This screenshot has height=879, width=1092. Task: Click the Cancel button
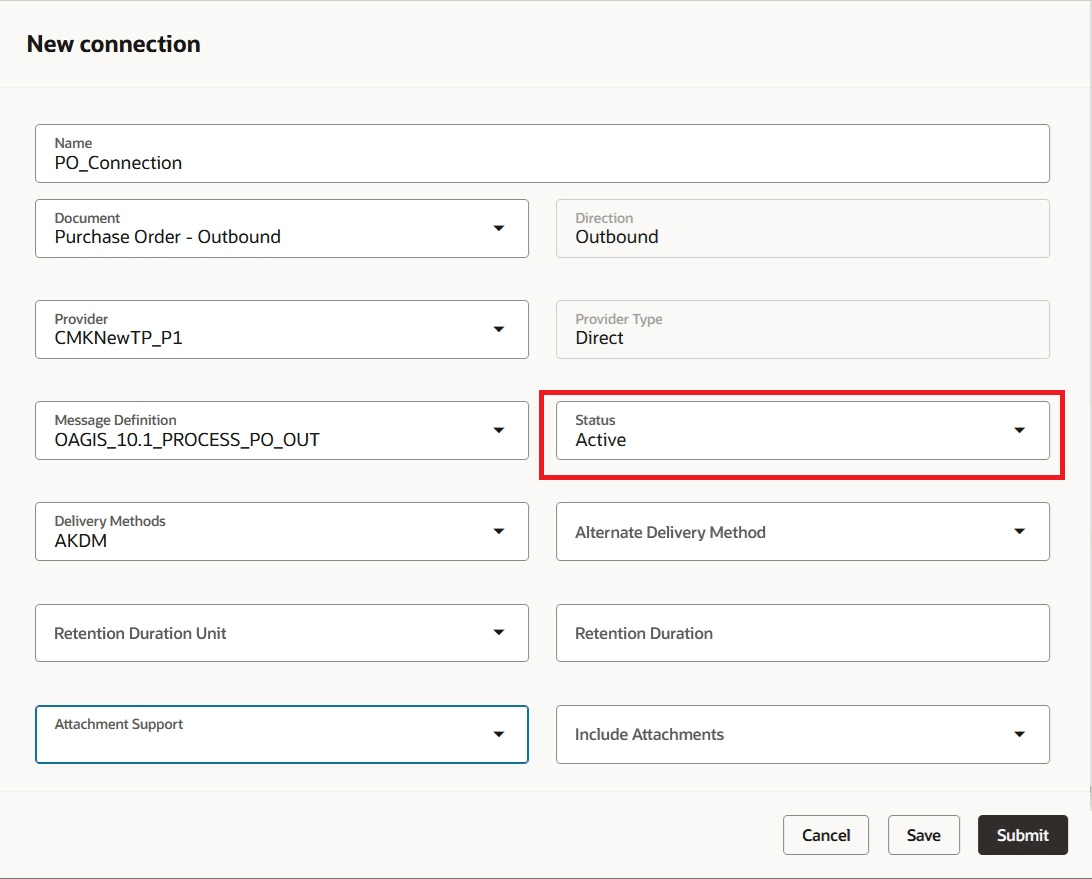click(x=825, y=835)
